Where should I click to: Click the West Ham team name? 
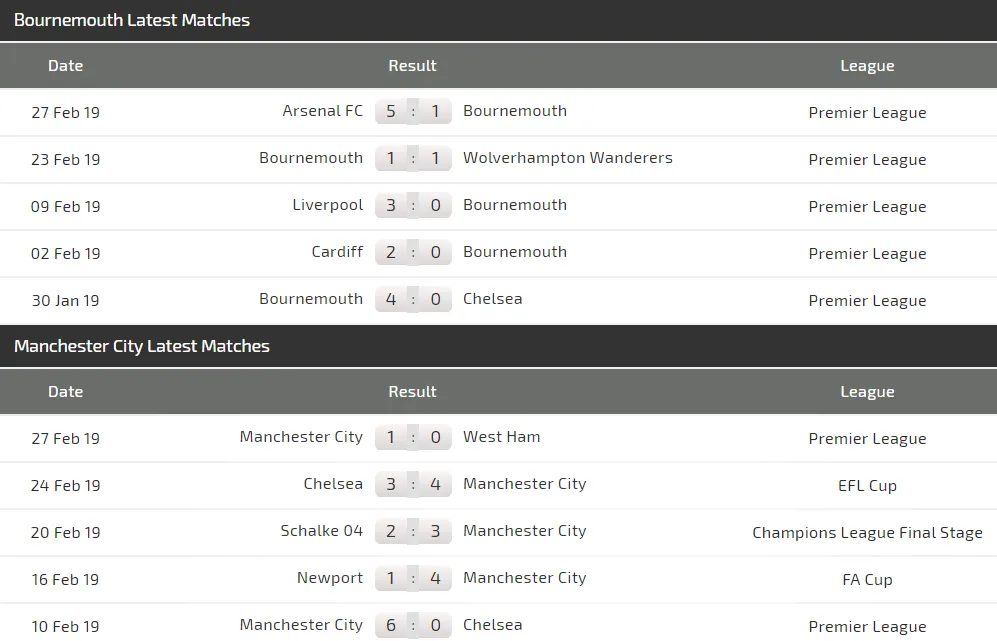[501, 437]
